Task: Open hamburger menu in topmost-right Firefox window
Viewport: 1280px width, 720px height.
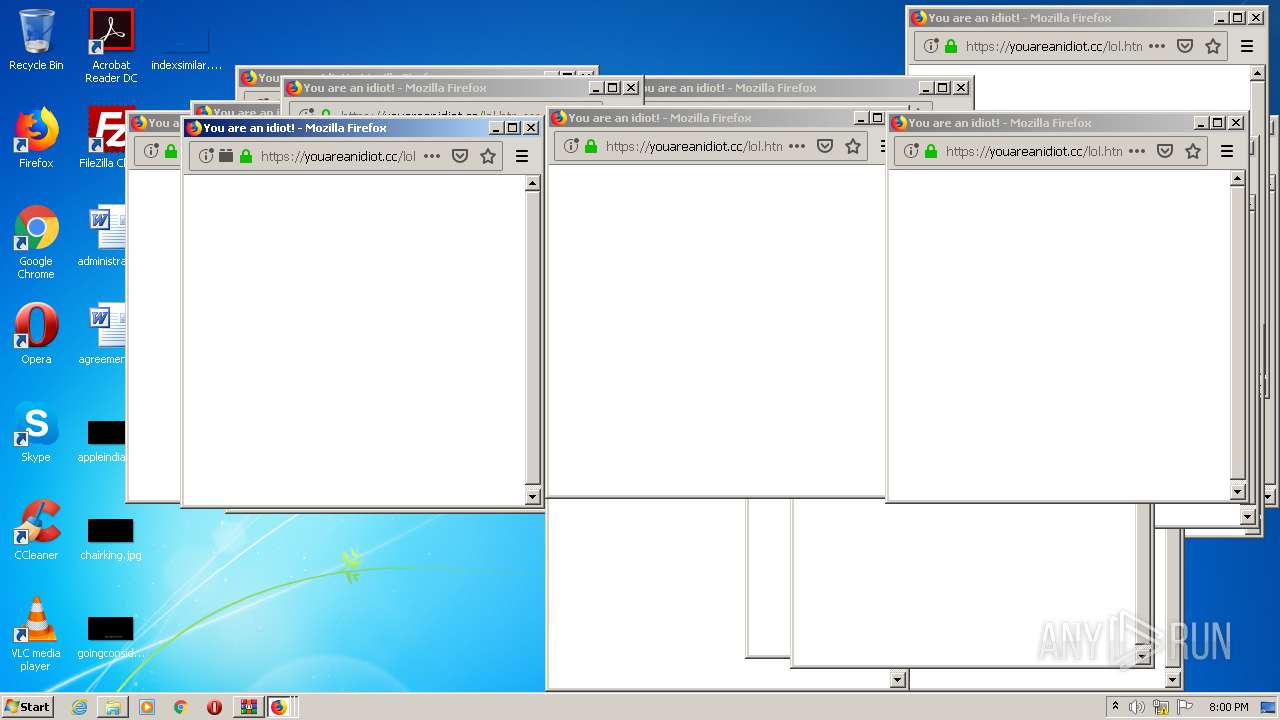Action: pyautogui.click(x=1247, y=46)
